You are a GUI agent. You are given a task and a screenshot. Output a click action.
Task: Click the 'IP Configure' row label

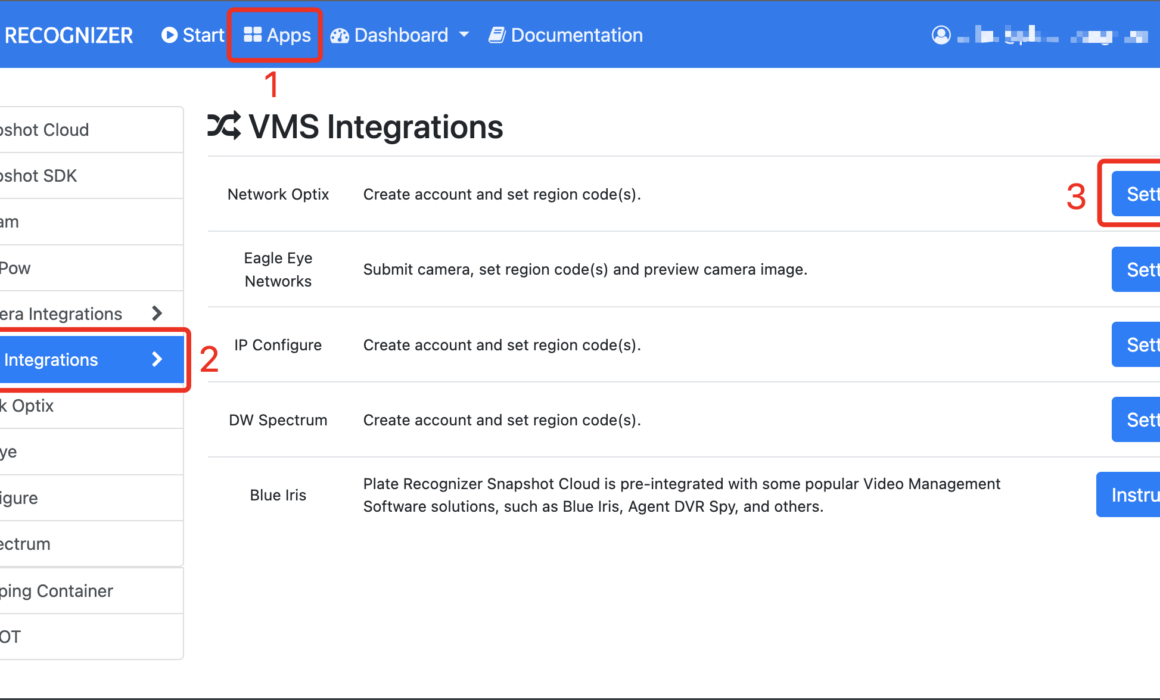click(278, 345)
